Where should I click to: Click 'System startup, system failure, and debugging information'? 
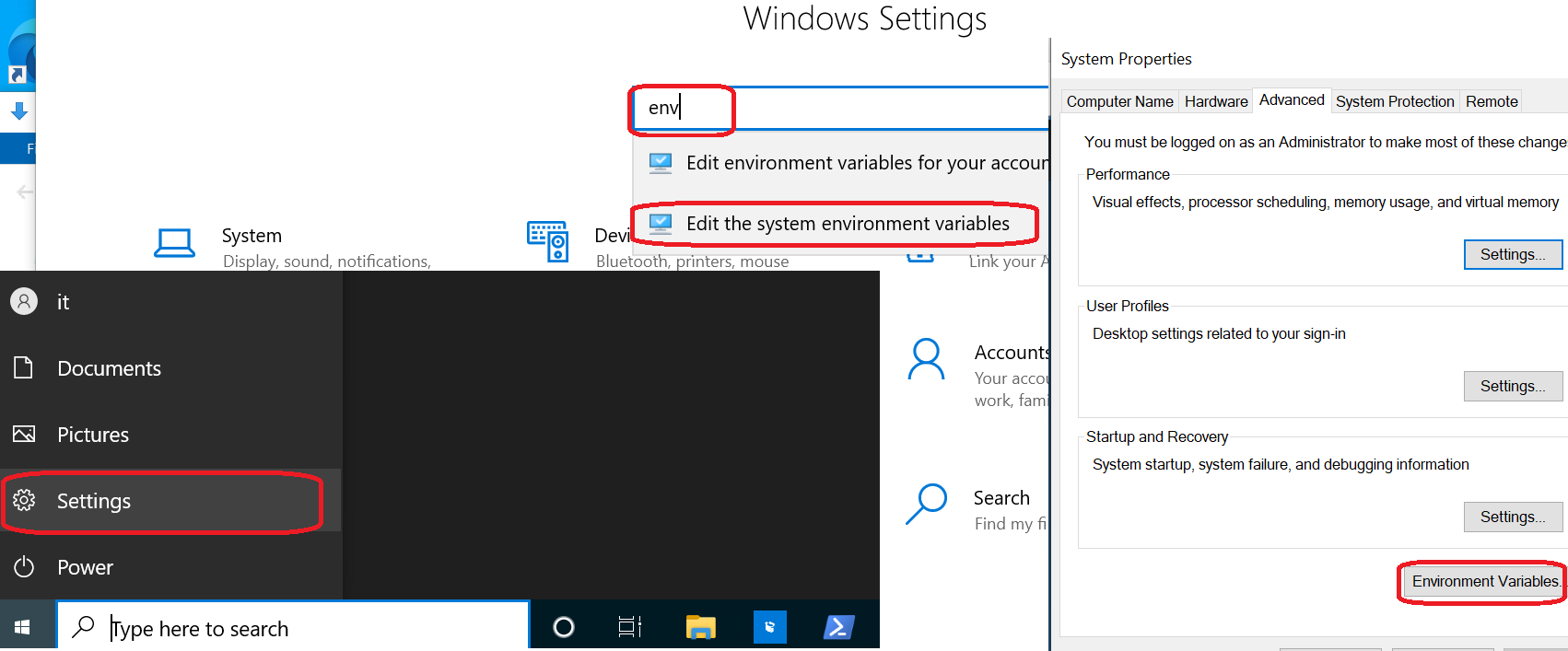pos(1281,464)
